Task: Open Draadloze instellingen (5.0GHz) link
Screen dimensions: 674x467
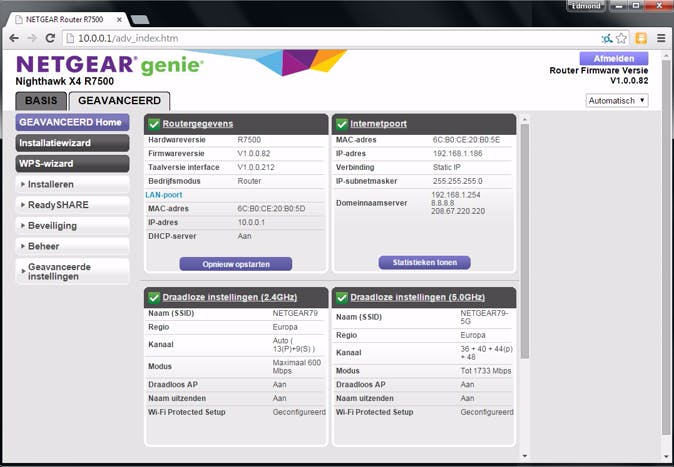Action: pos(417,297)
